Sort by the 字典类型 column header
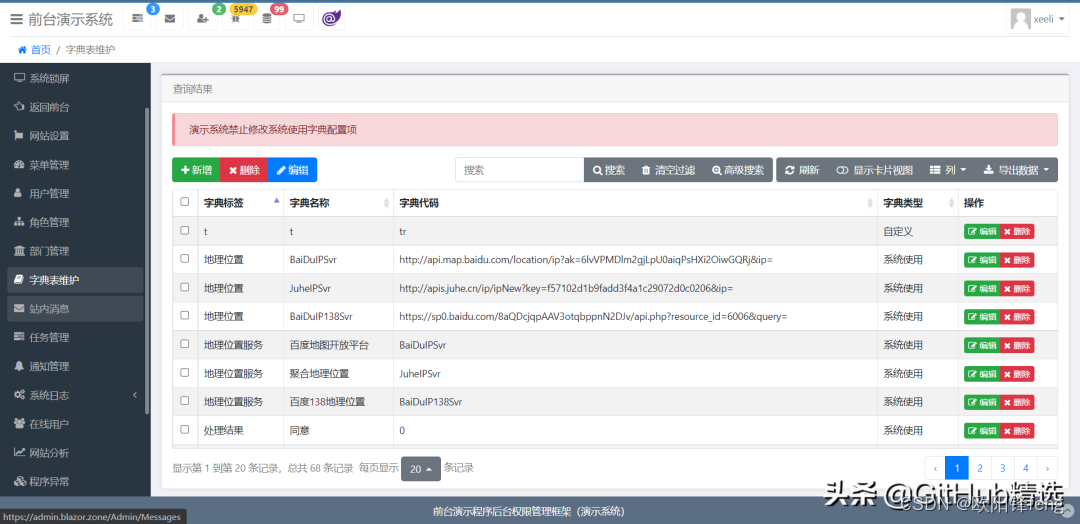Screen dimensions: 1080x524 (917, 203)
